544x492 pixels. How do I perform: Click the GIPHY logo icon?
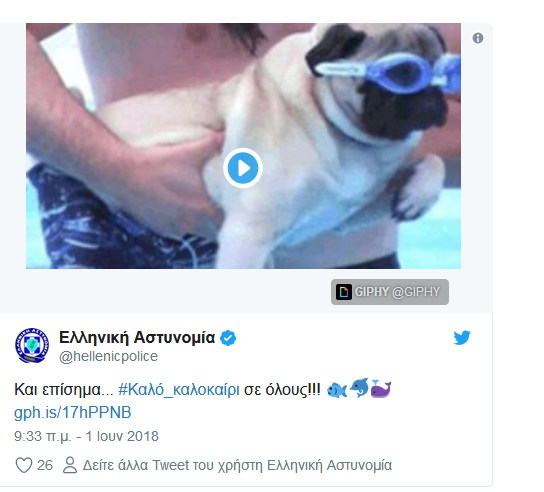(x=344, y=292)
